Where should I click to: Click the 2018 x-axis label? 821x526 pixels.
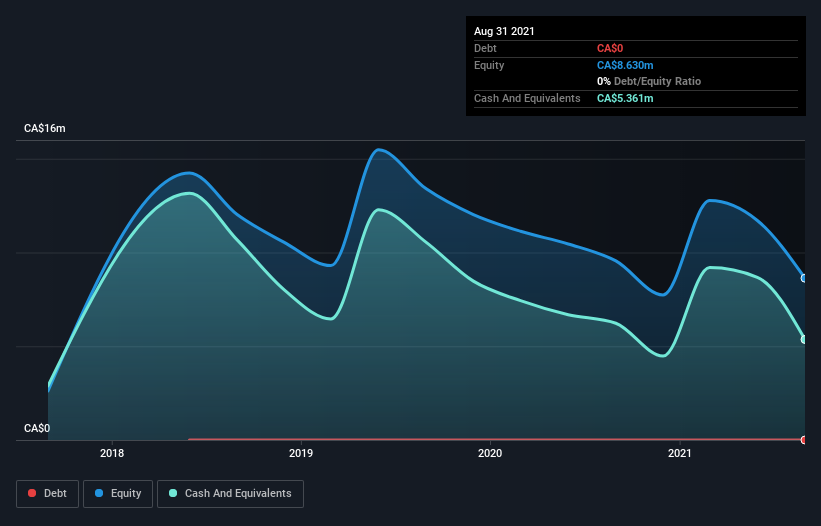tap(112, 453)
